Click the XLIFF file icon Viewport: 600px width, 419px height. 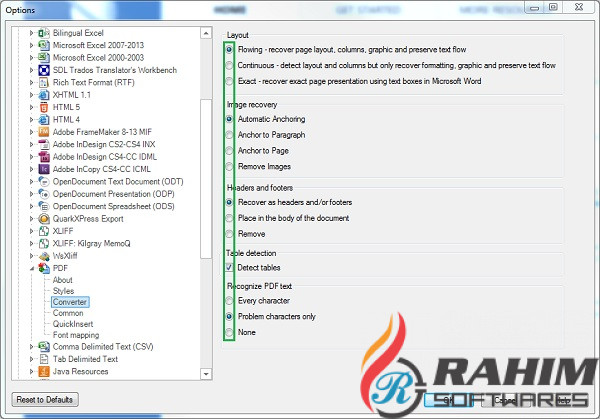[x=44, y=231]
